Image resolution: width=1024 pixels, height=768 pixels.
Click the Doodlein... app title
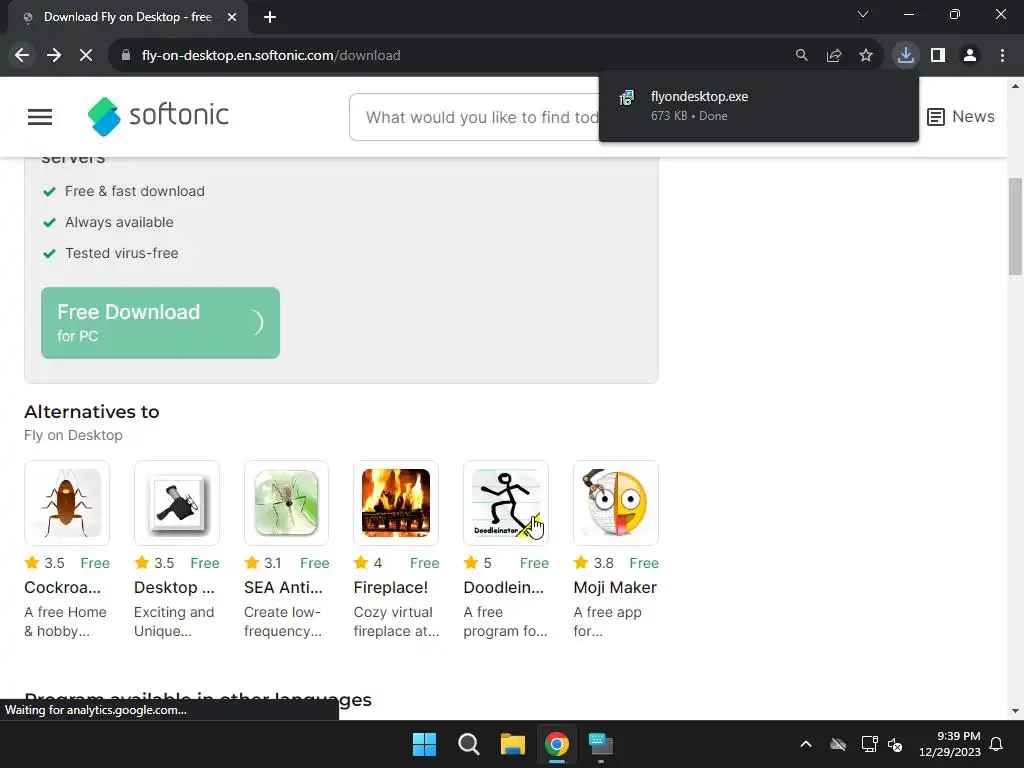click(504, 587)
